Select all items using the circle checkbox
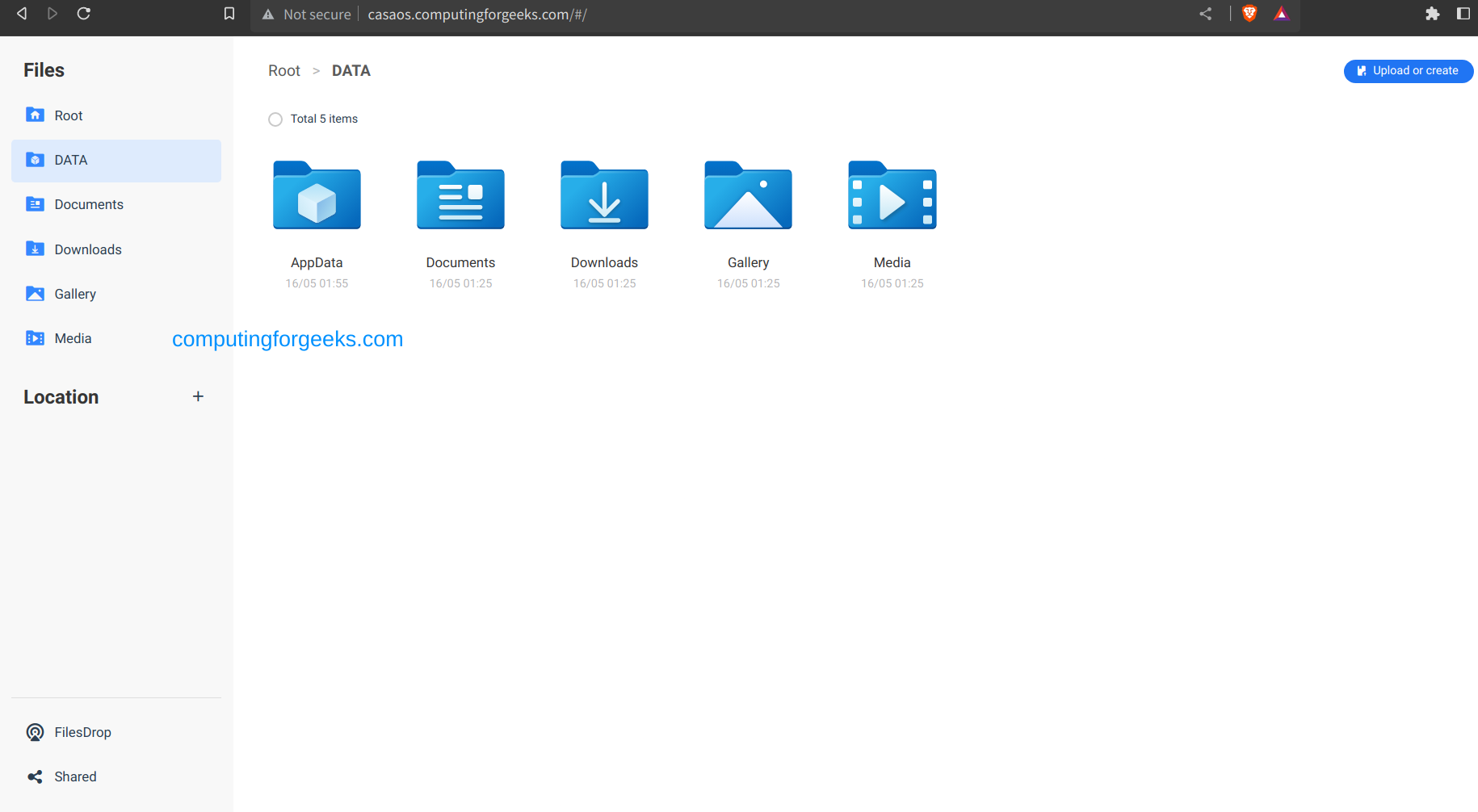The width and height of the screenshot is (1478, 812). [275, 119]
